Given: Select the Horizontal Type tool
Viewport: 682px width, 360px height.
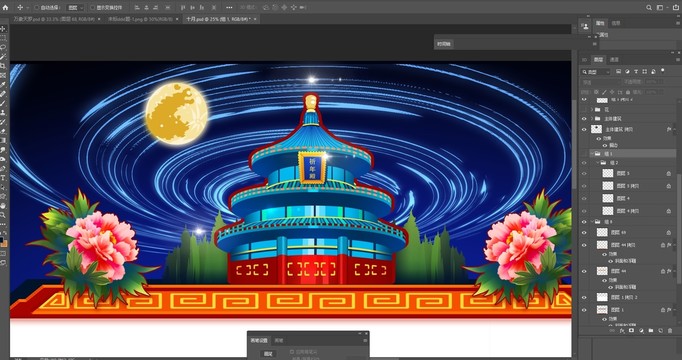Looking at the screenshot, I should click(x=3, y=178).
